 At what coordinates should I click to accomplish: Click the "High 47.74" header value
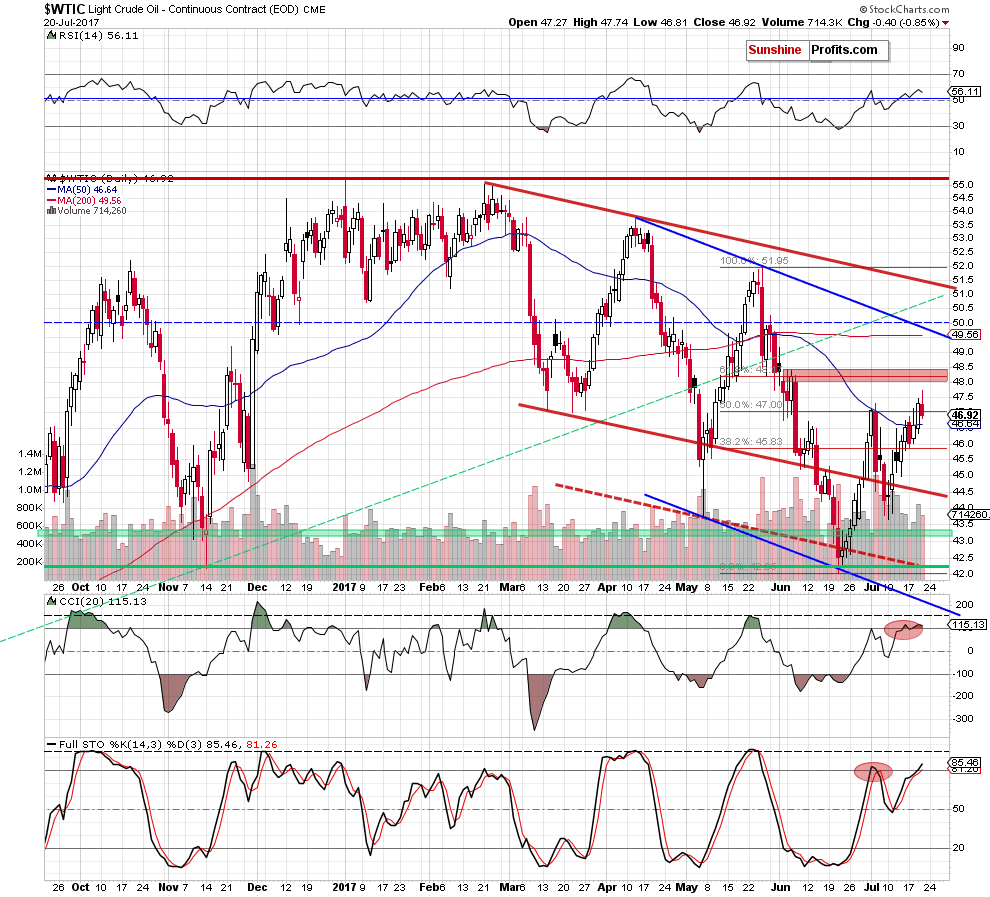coord(600,22)
